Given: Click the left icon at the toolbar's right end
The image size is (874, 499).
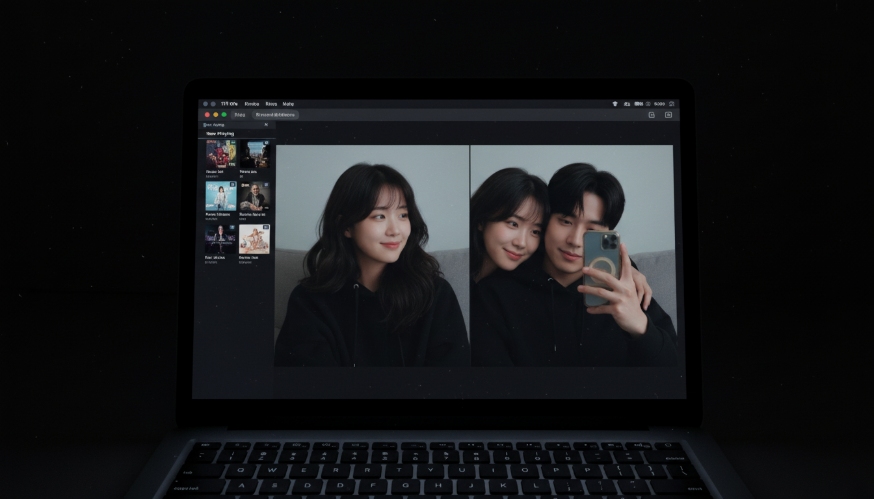Looking at the screenshot, I should tap(651, 115).
